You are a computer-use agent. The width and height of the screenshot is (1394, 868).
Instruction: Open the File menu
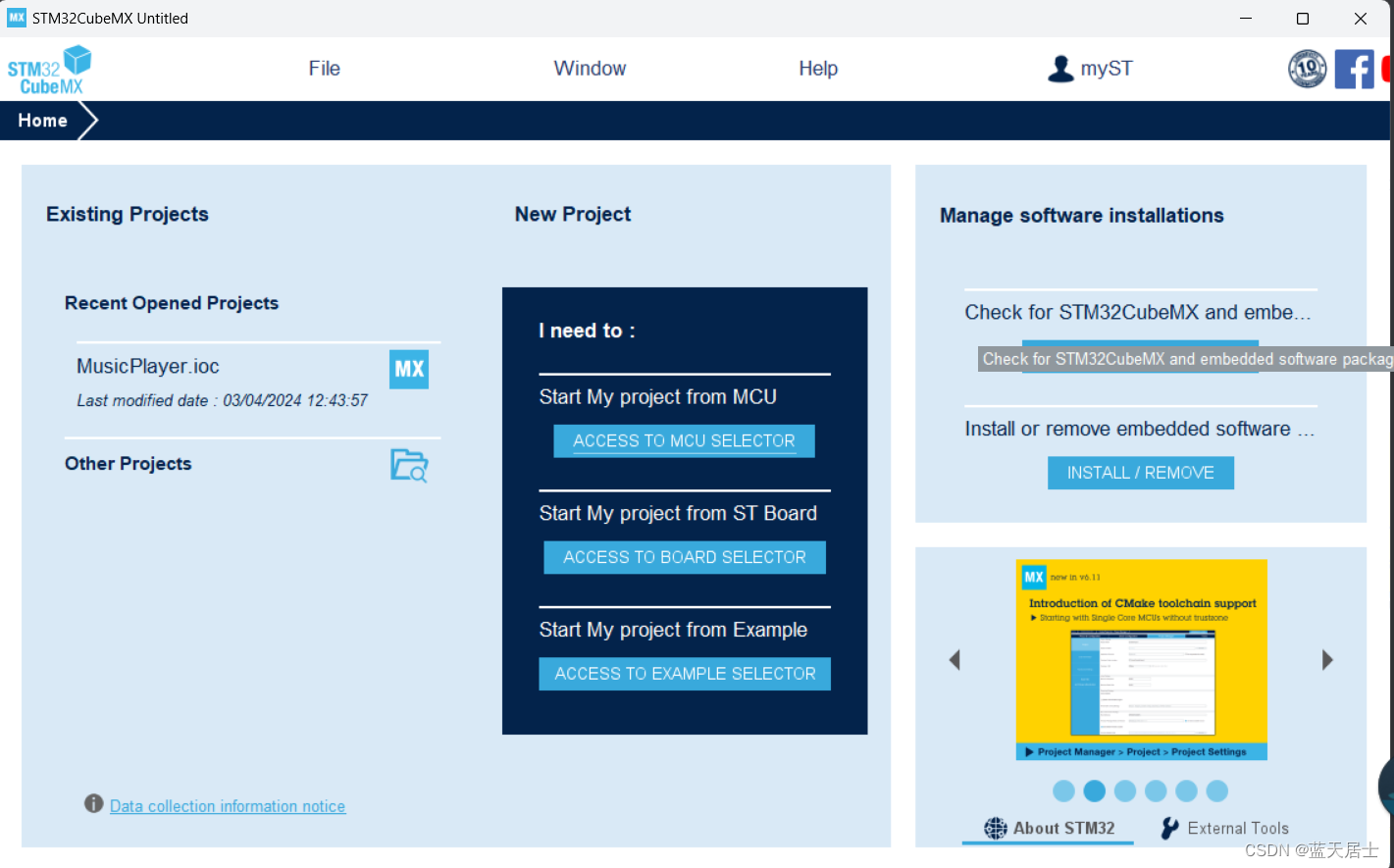pyautogui.click(x=325, y=69)
